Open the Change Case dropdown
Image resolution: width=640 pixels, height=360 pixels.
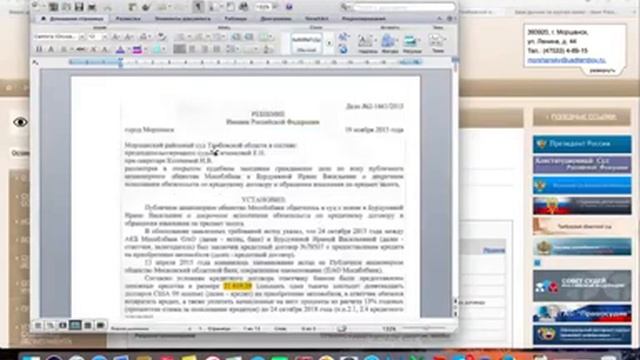point(144,37)
